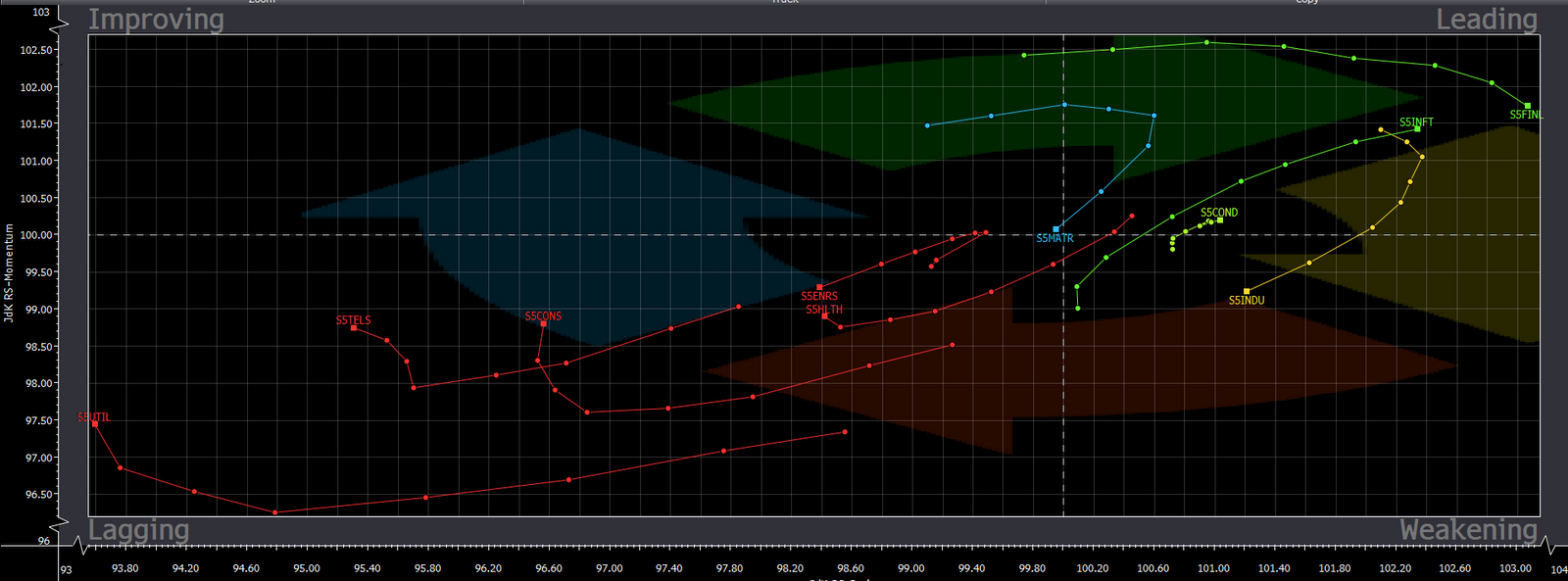The height and width of the screenshot is (581, 1568).
Task: Click the S5INFT green square head marker
Action: click(1417, 129)
